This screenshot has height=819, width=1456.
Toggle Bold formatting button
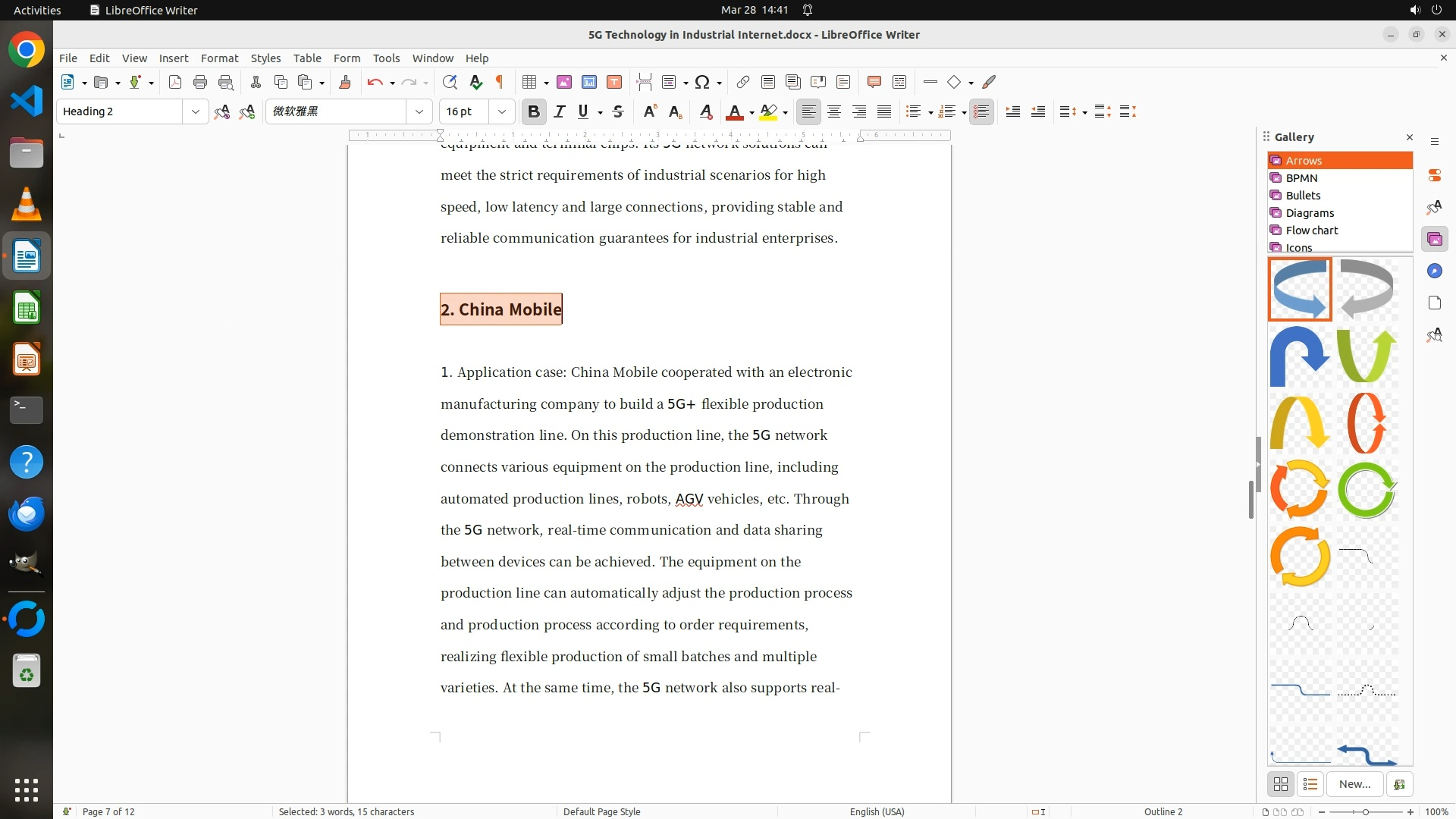(x=533, y=111)
